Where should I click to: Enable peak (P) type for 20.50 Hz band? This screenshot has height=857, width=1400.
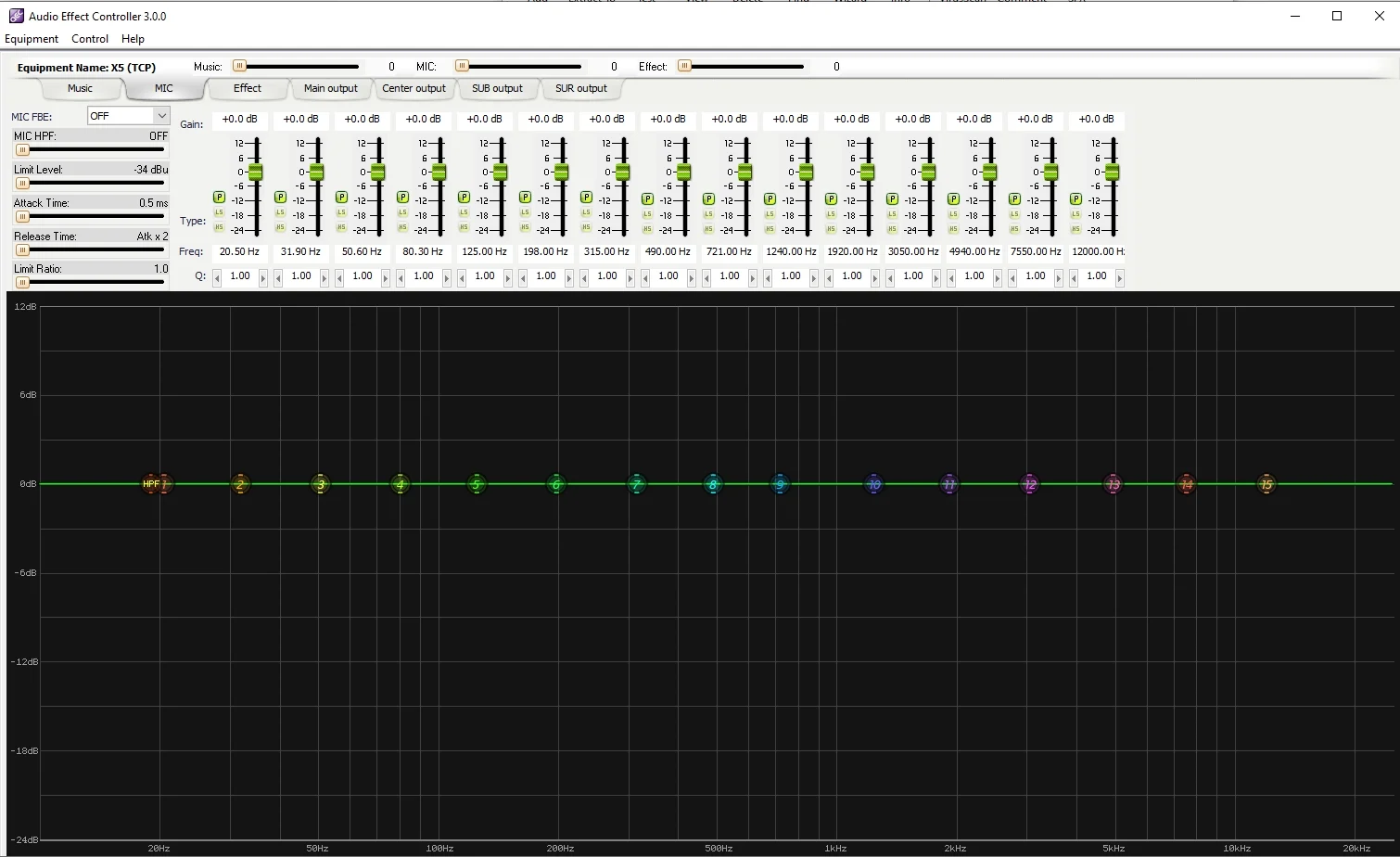(x=219, y=198)
